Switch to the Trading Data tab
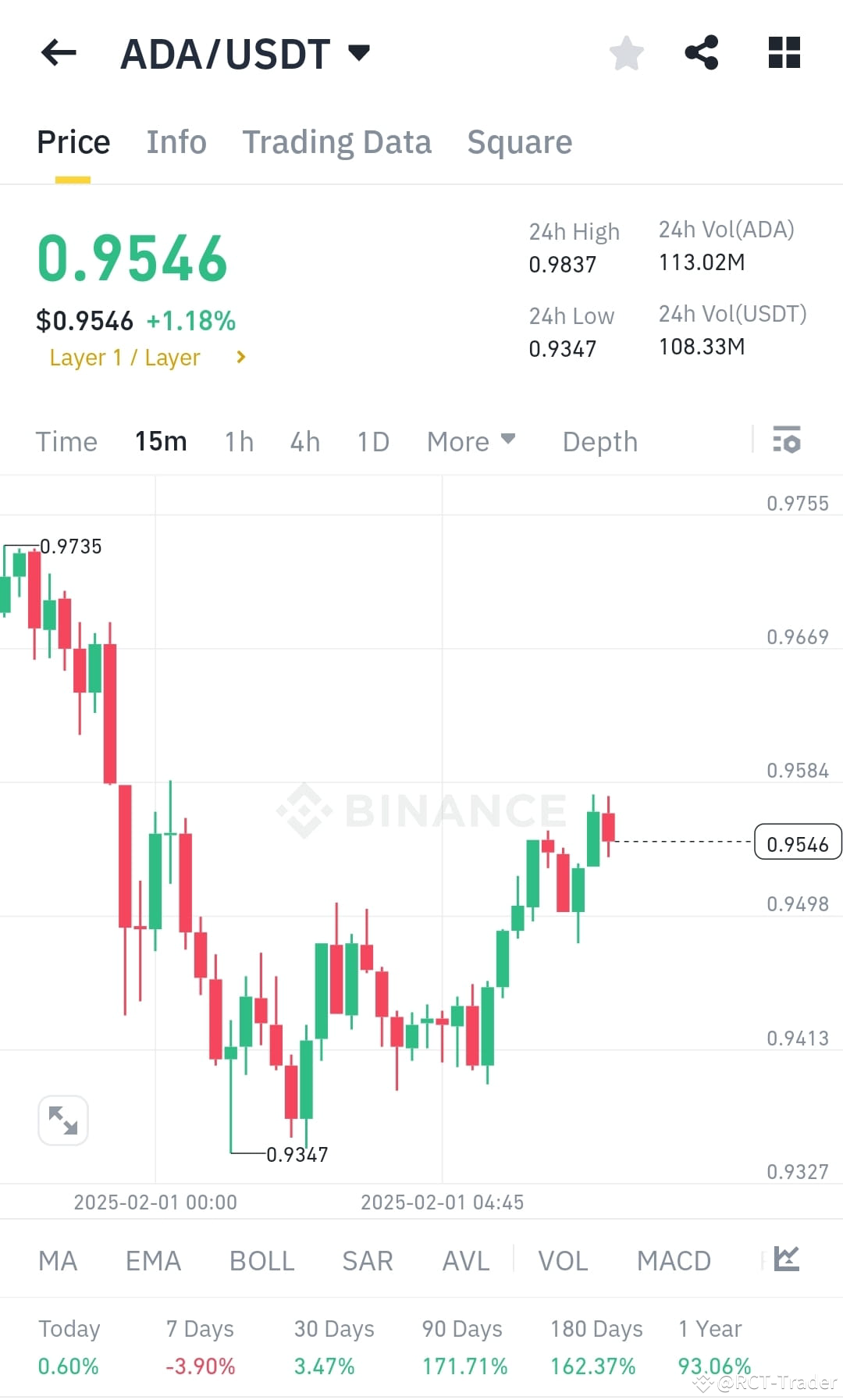 (337, 141)
